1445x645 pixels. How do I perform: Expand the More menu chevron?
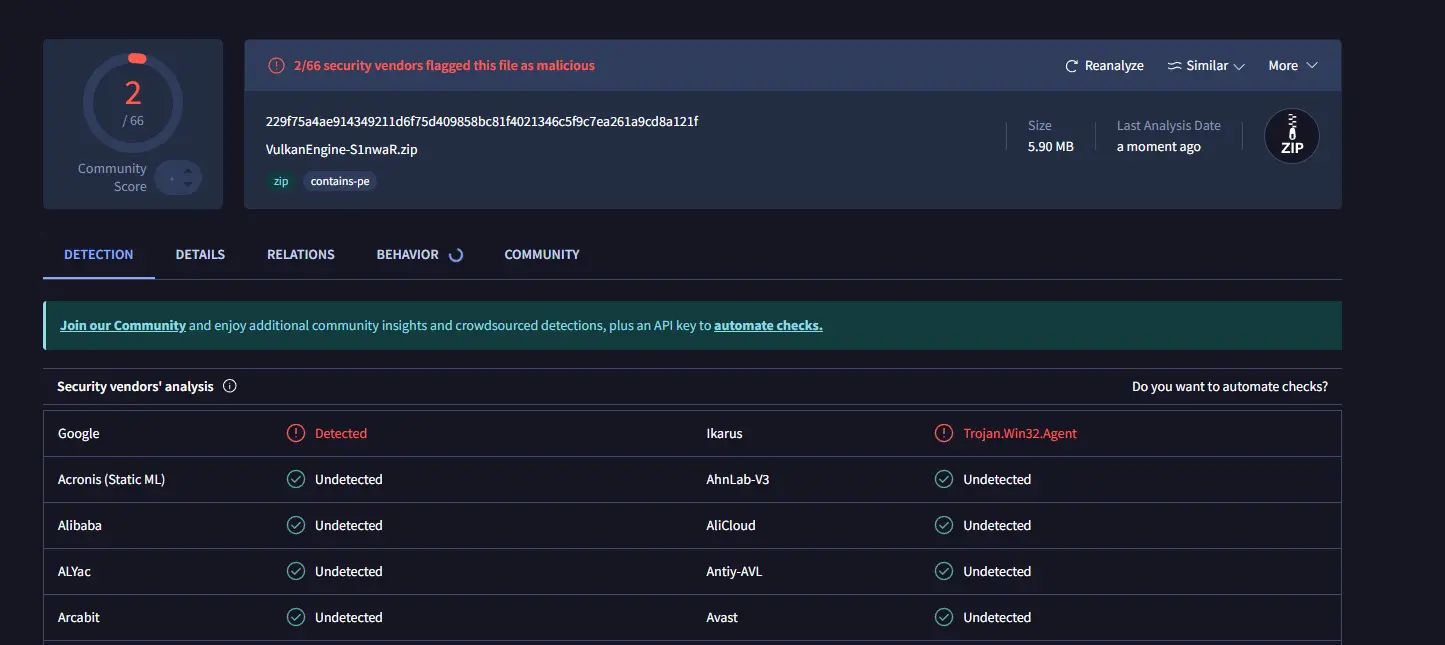coord(1311,66)
